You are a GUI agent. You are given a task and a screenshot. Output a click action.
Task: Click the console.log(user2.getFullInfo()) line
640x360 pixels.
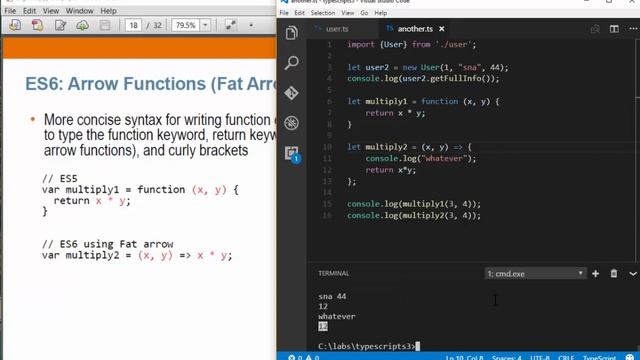(423, 78)
